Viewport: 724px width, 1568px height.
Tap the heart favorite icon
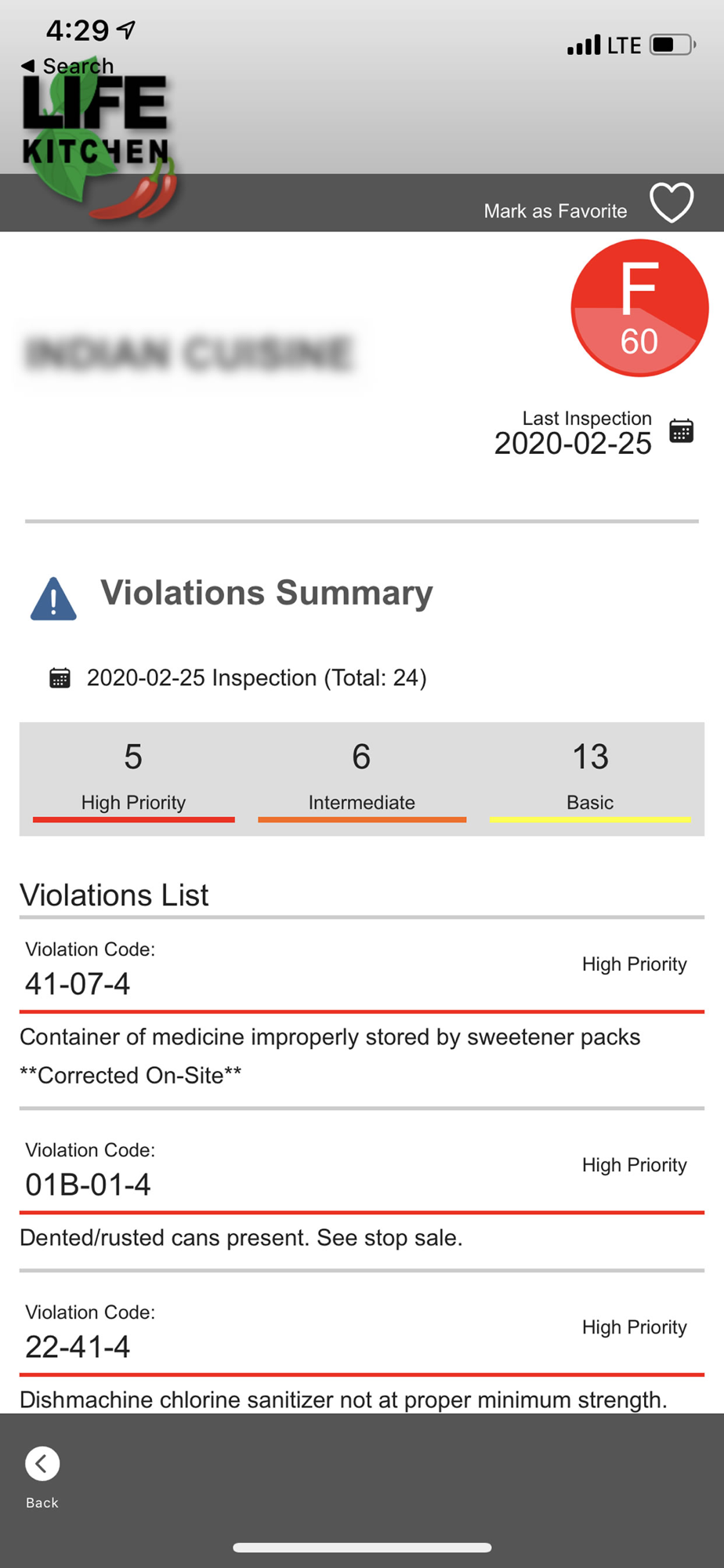pos(672,203)
